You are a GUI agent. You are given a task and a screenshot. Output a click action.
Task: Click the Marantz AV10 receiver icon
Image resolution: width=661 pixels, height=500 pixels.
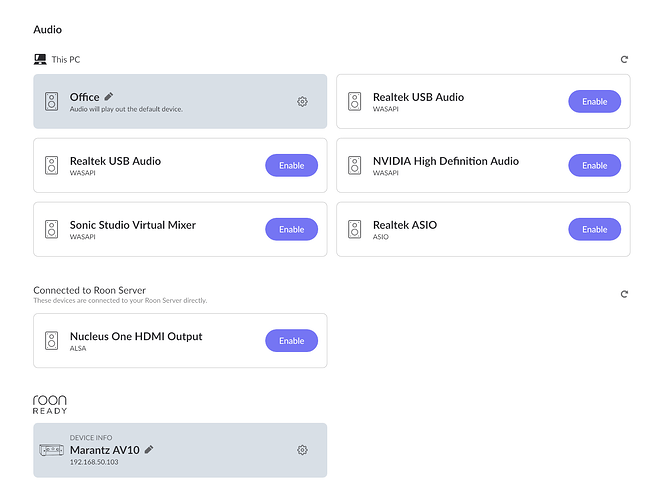(51, 450)
